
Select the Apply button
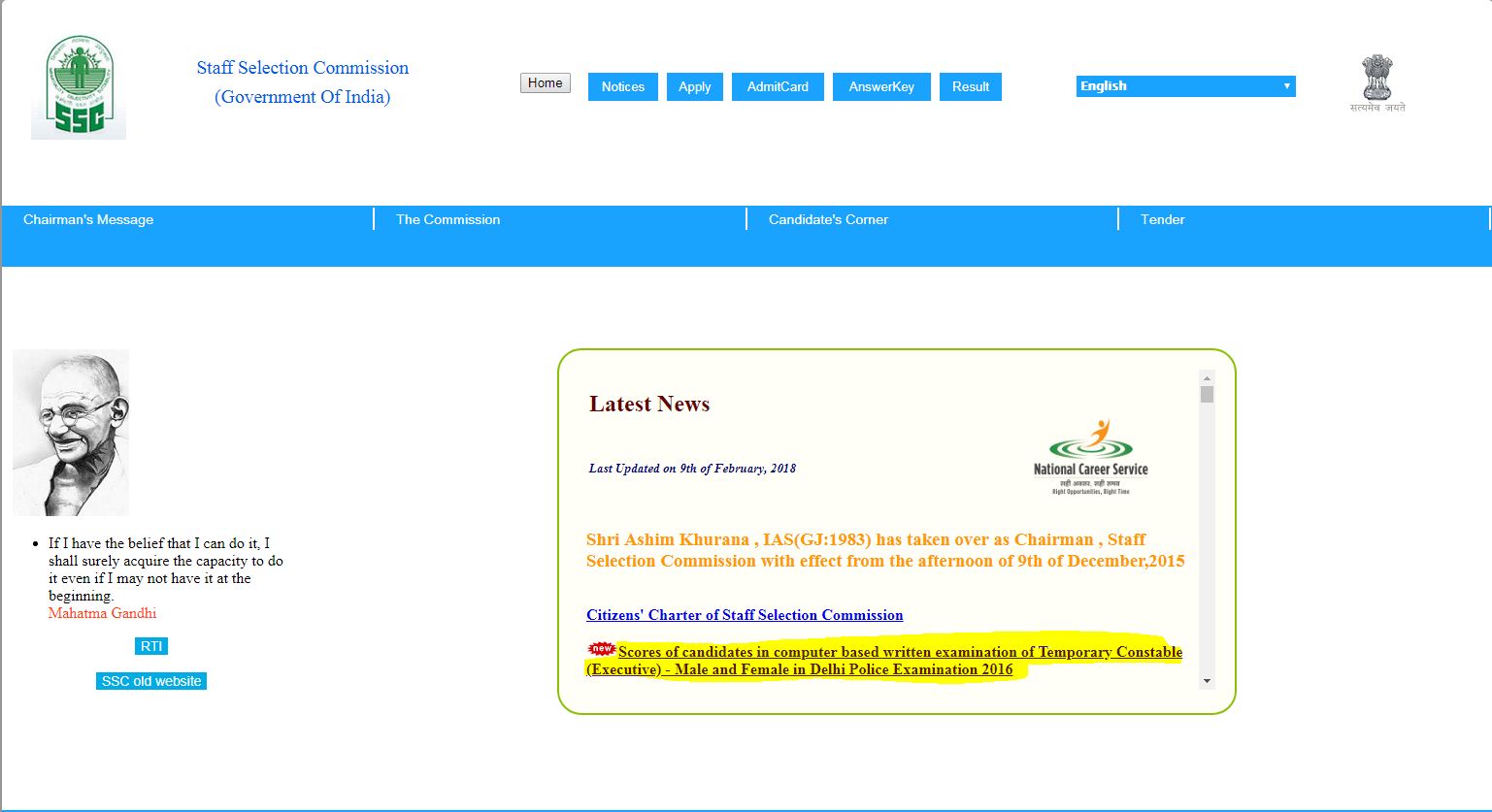[695, 86]
